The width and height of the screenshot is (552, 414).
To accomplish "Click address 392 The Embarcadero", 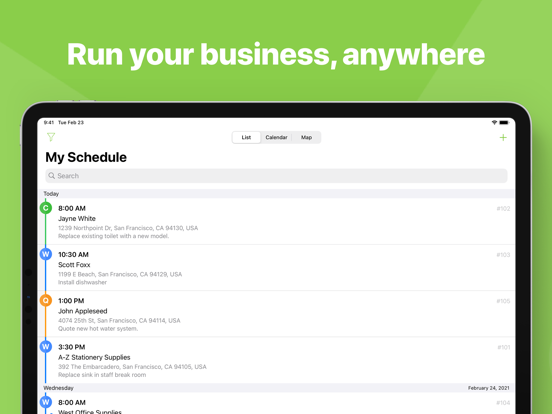I will coord(132,367).
